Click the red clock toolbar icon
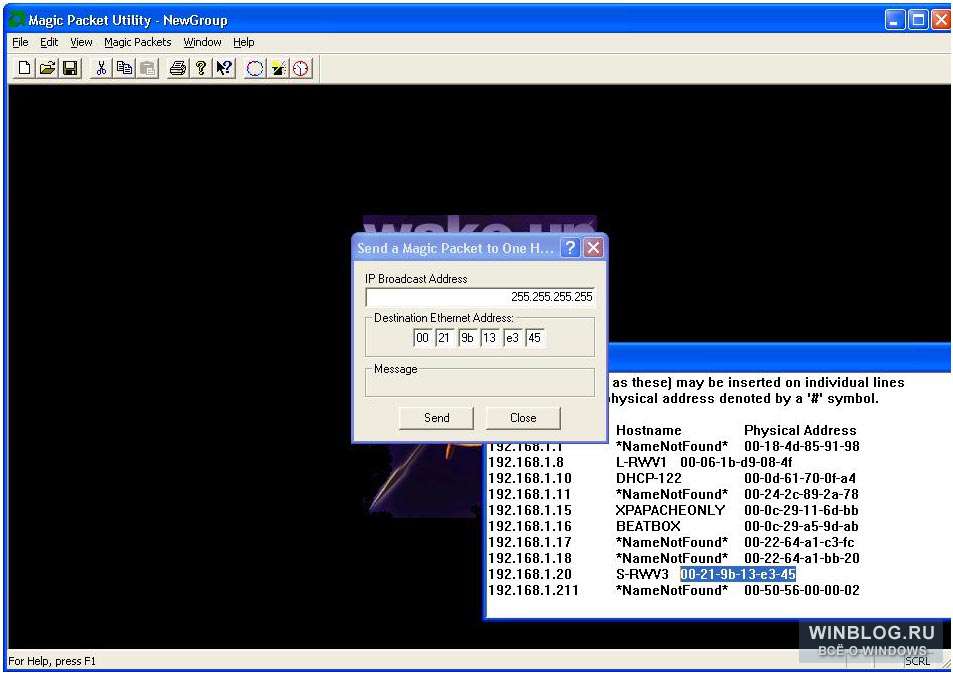The height and width of the screenshot is (674, 953). point(301,68)
